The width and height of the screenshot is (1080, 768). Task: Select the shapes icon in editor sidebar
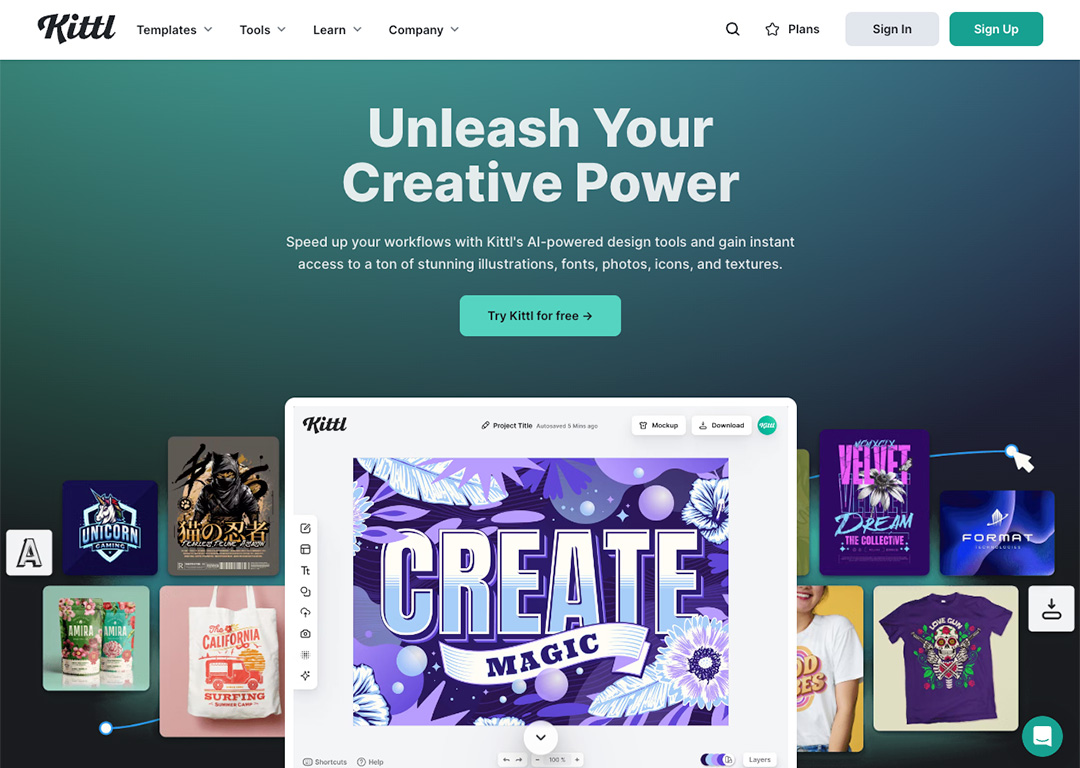305,592
